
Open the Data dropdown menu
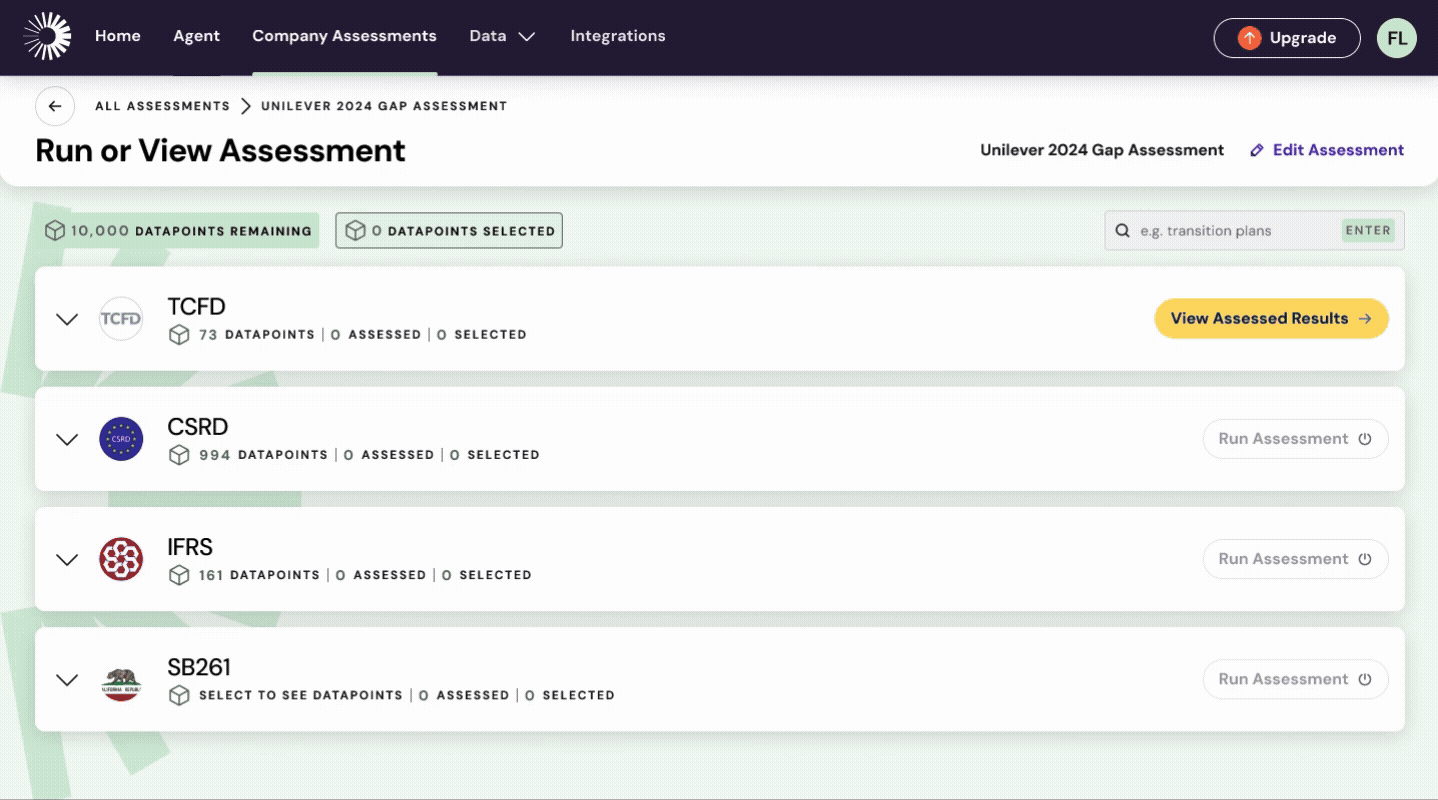tap(502, 36)
